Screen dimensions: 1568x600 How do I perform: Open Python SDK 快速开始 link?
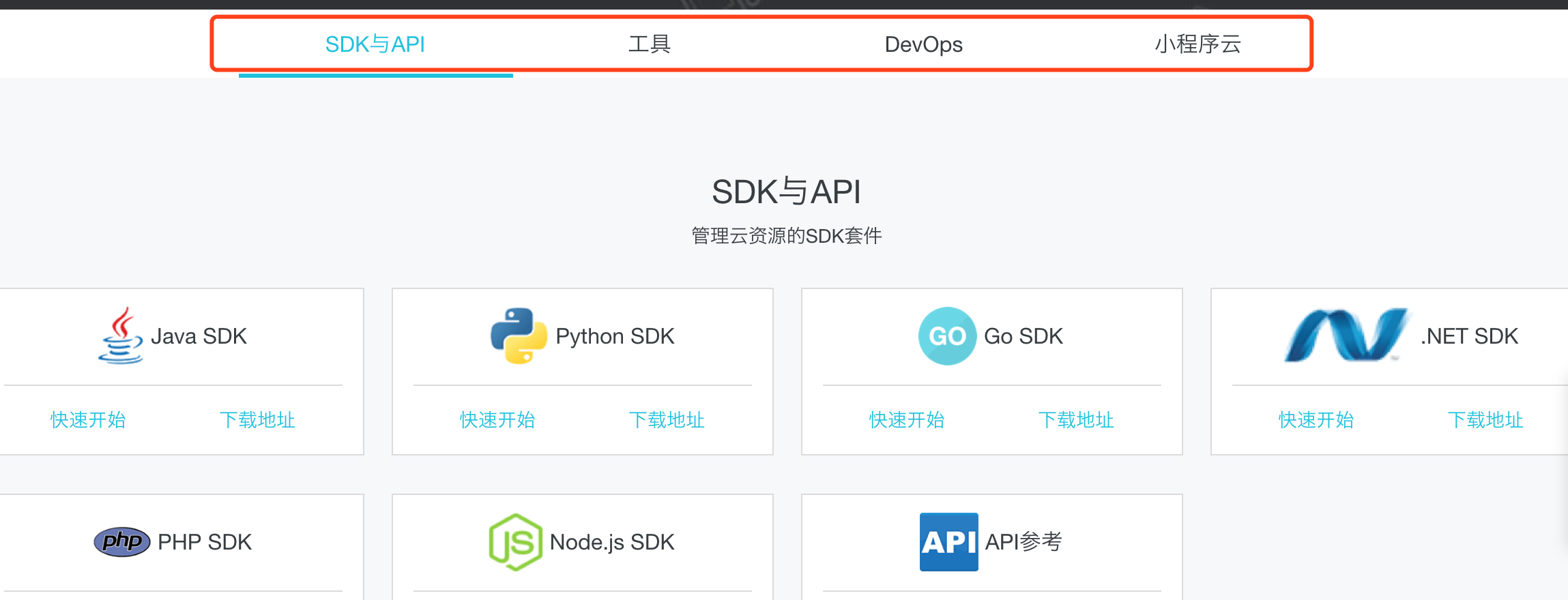[x=497, y=420]
